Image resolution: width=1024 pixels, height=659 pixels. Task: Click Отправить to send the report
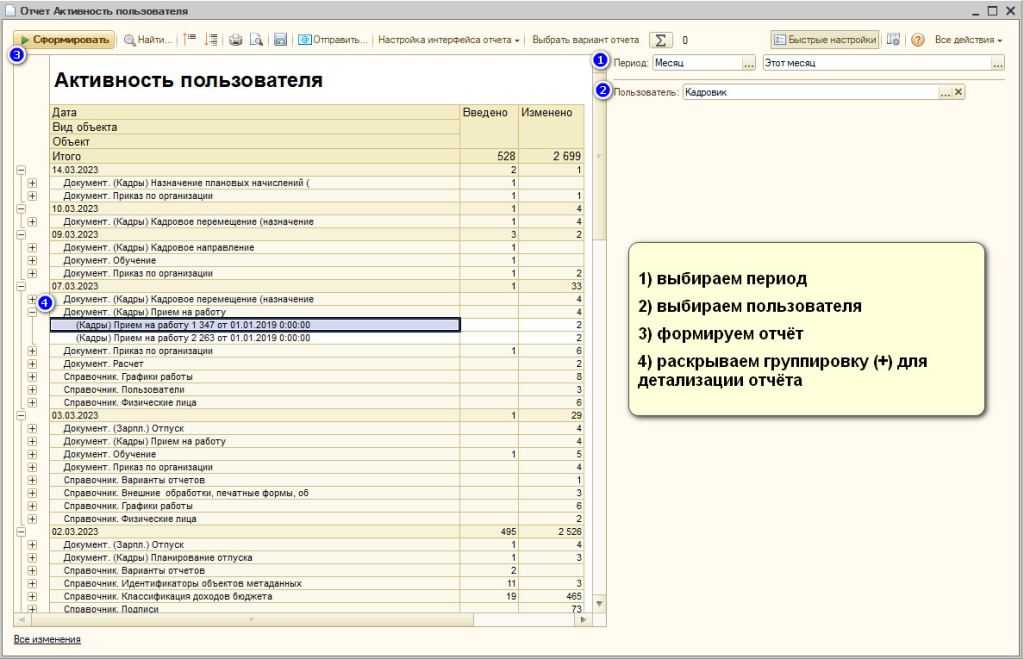[332, 40]
